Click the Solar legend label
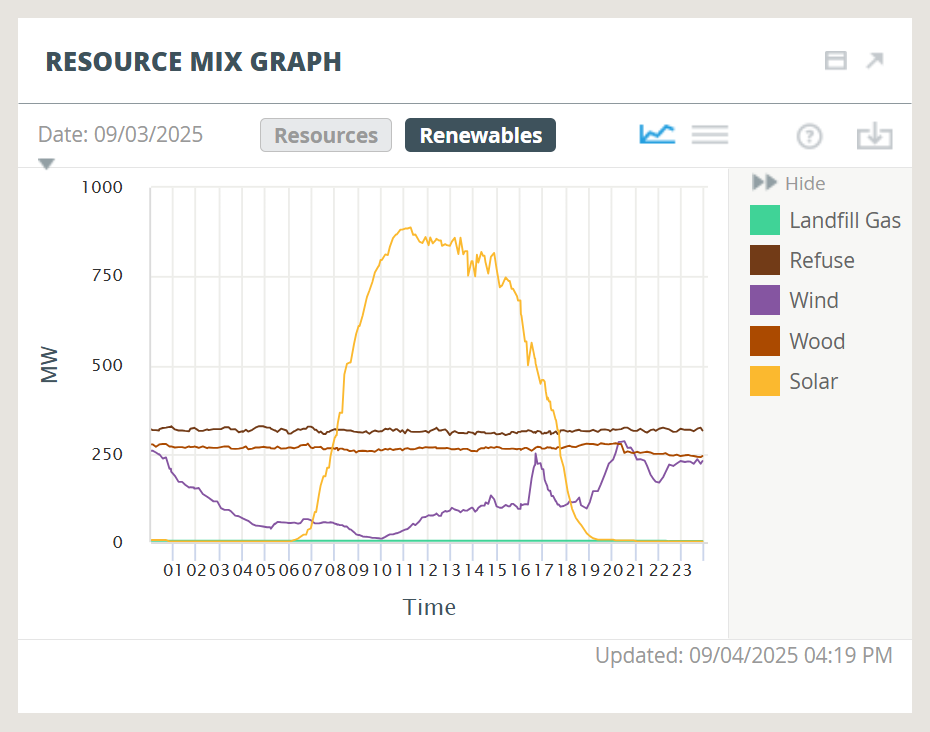930x732 pixels. point(813,381)
